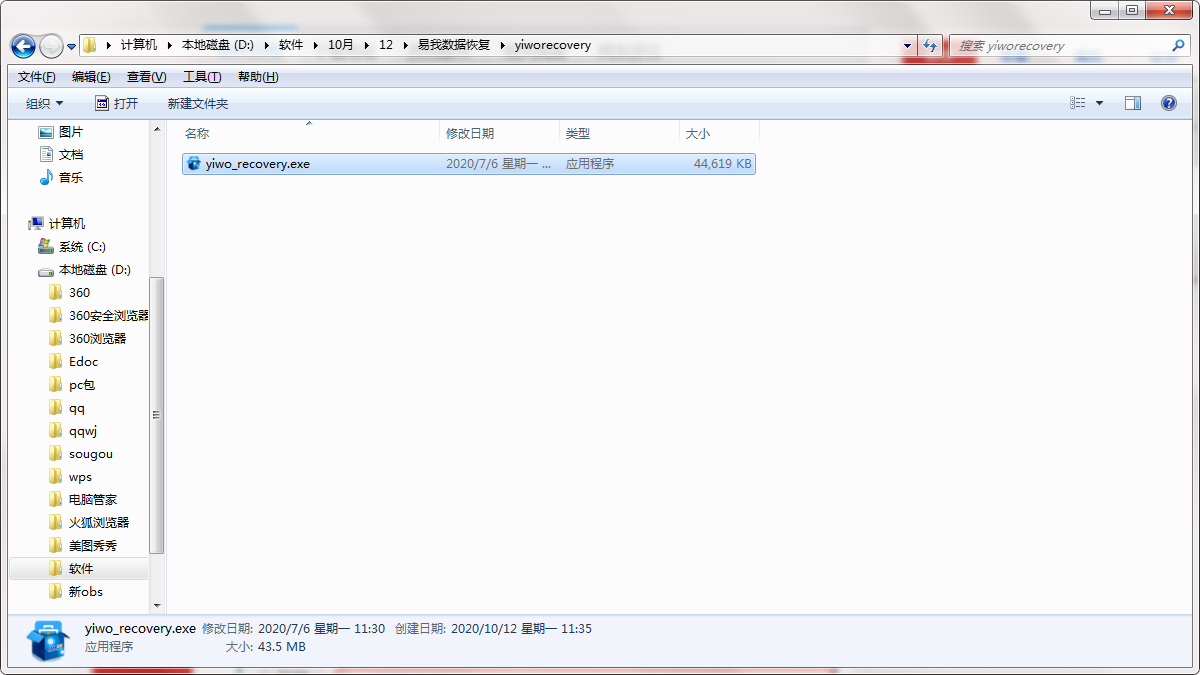Click the magnifier search icon
Viewport: 1200px width, 675px height.
pyautogui.click(x=1178, y=46)
